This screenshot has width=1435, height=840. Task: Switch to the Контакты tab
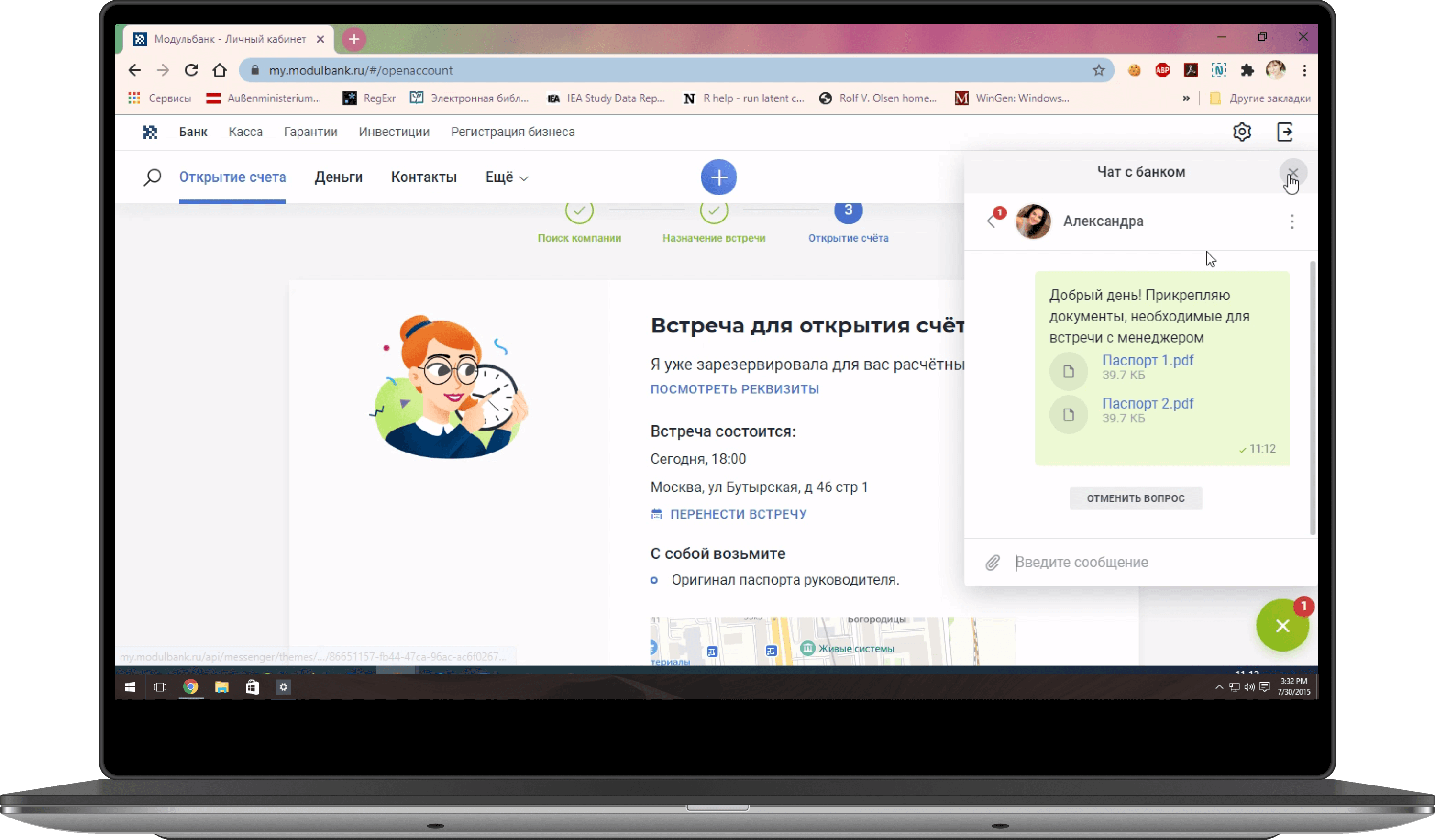pyautogui.click(x=424, y=177)
